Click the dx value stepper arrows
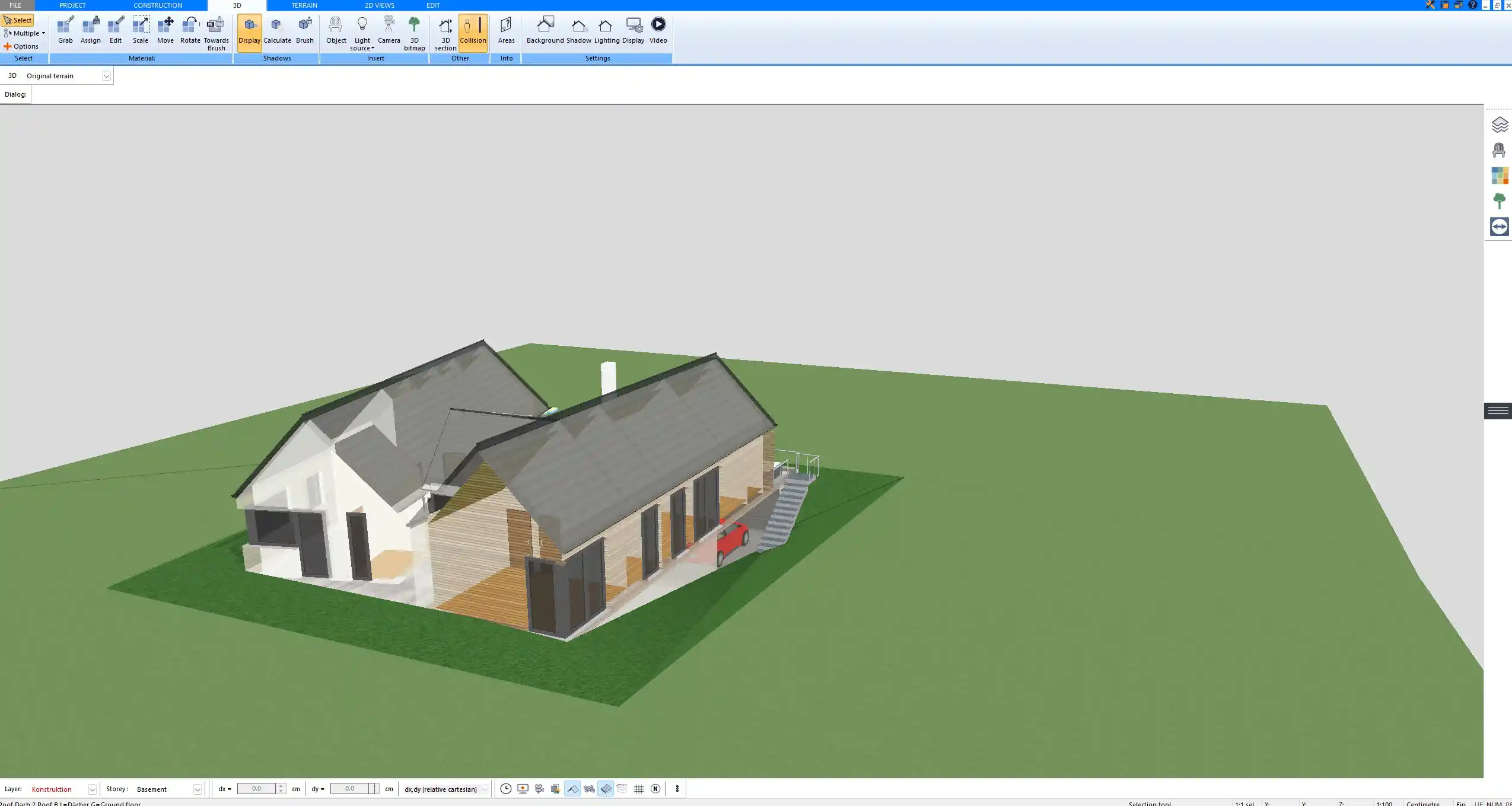Viewport: 1512px width, 806px height. (x=281, y=789)
